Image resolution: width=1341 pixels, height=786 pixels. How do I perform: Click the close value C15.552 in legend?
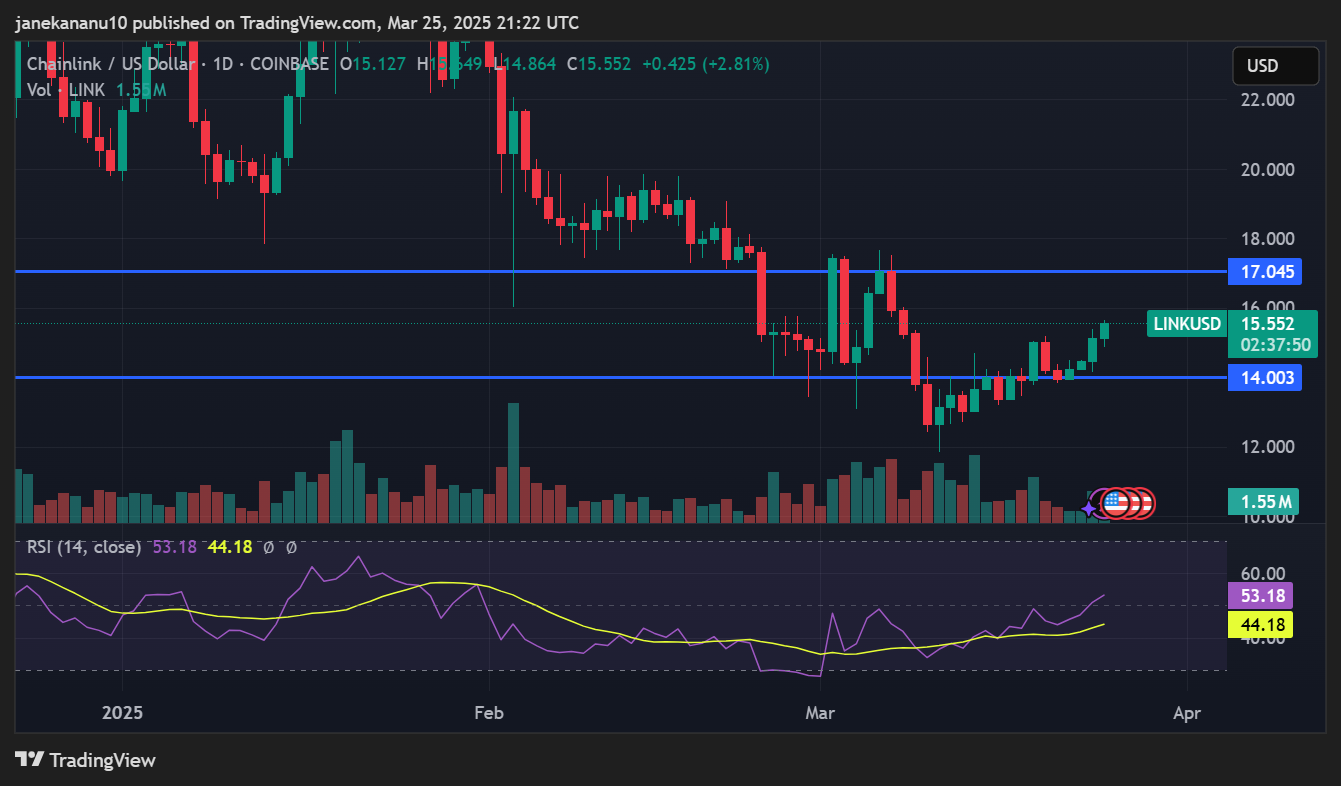coord(599,64)
